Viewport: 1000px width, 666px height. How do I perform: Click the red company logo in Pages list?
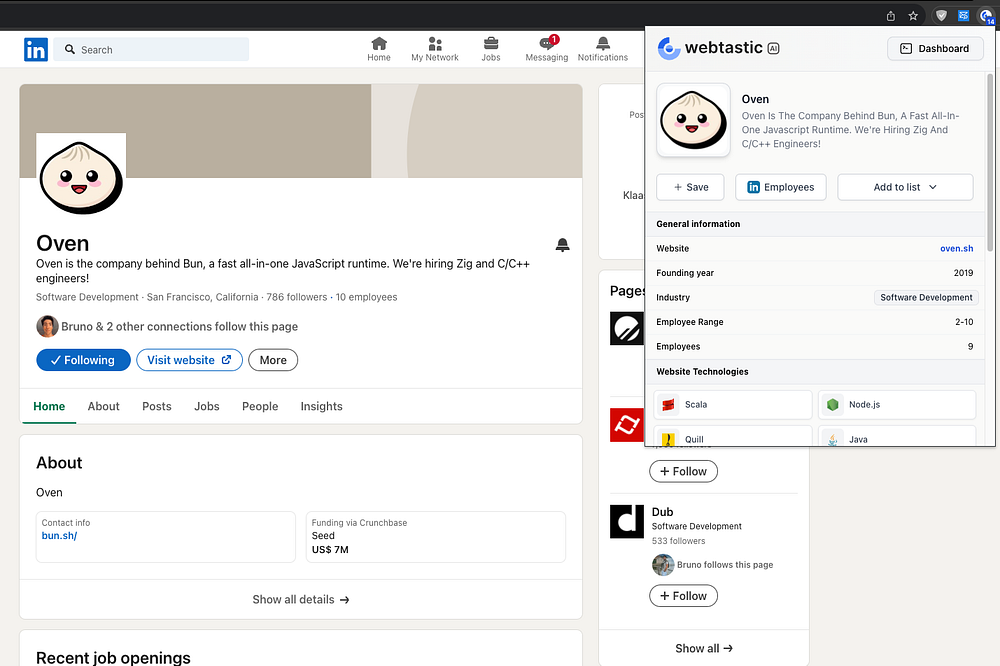626,425
